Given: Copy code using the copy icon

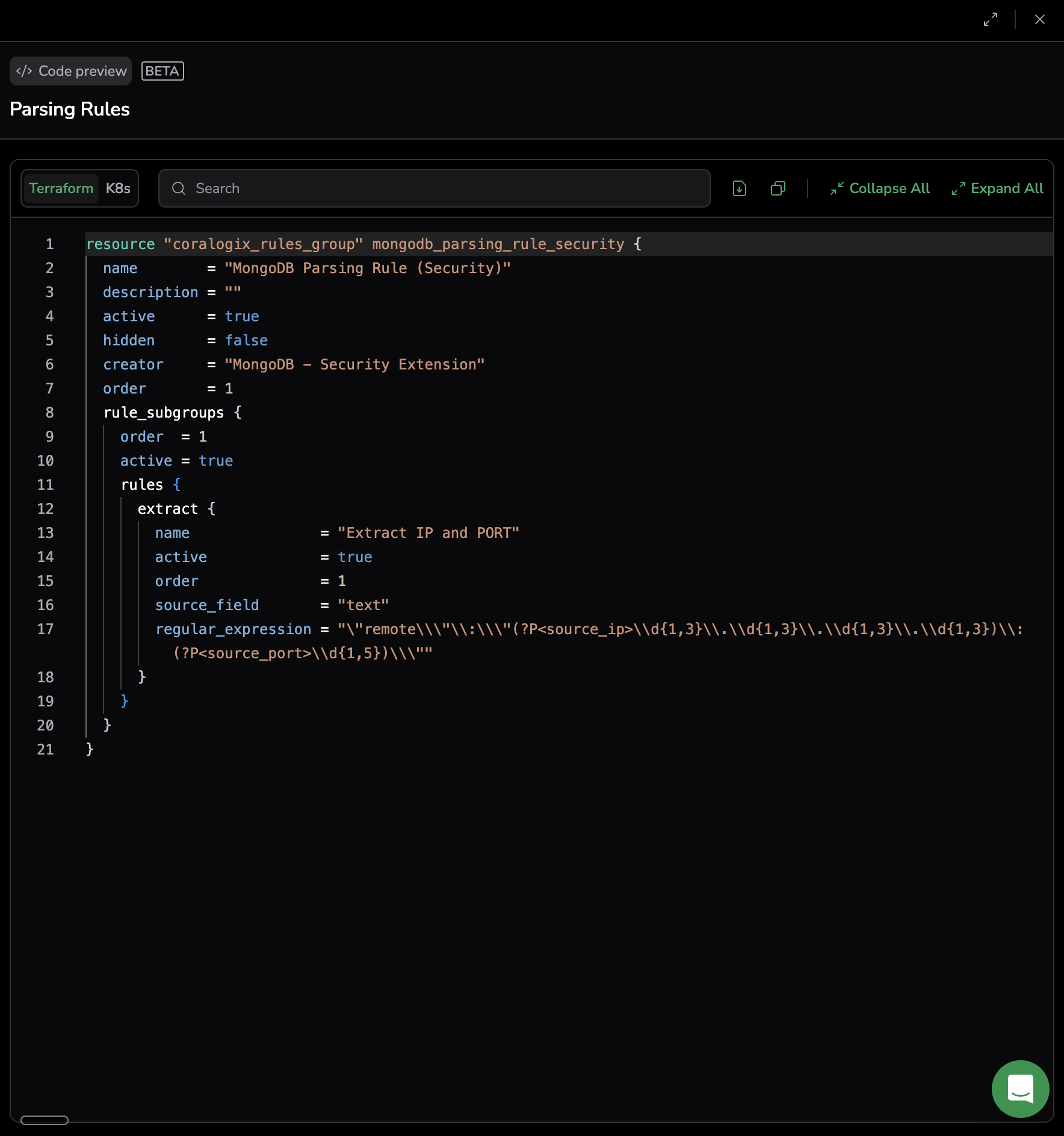Looking at the screenshot, I should (778, 188).
